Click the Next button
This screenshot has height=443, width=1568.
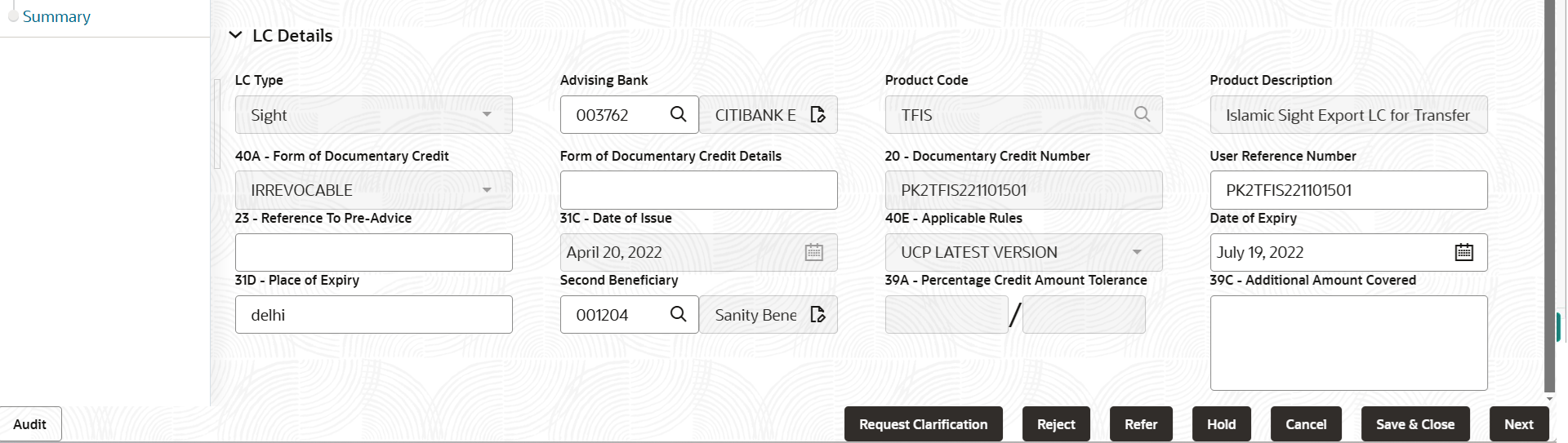coord(1519,424)
